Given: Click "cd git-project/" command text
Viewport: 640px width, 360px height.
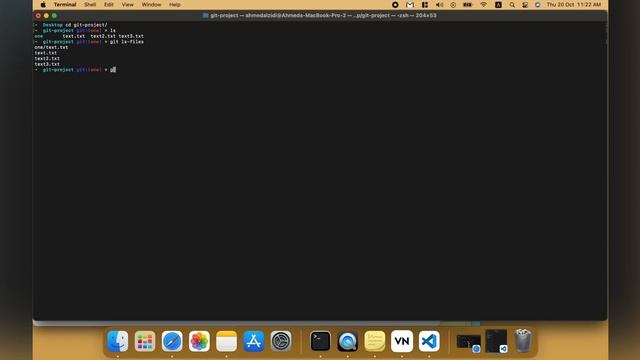Looking at the screenshot, I should click(x=86, y=25).
